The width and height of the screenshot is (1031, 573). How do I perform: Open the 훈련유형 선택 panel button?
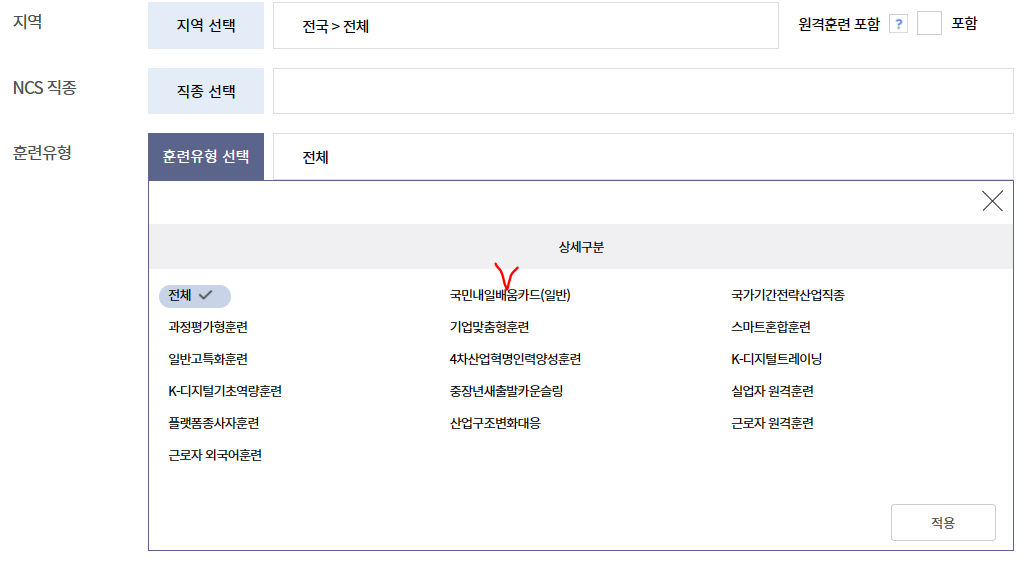click(x=206, y=157)
